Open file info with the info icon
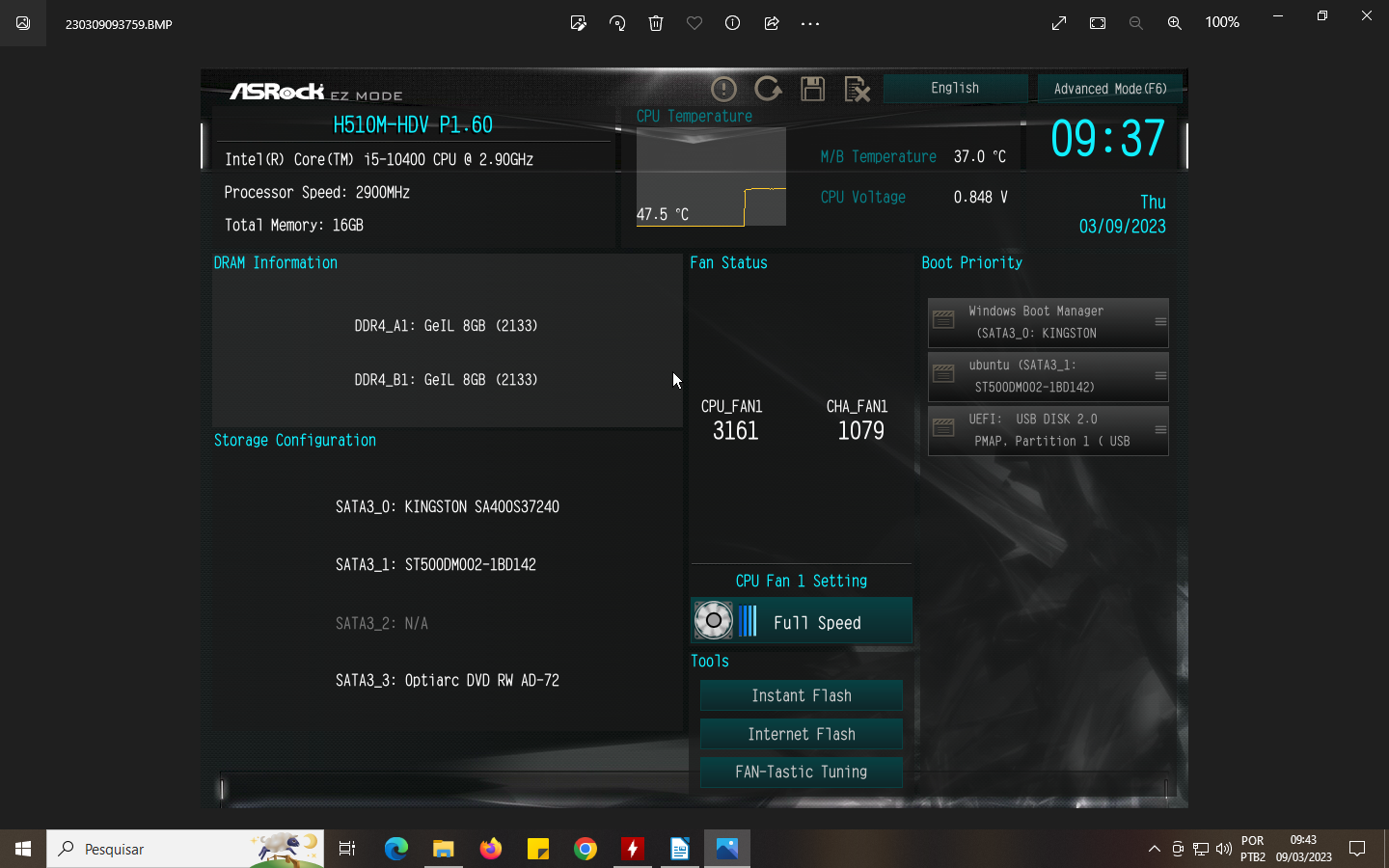 tap(733, 23)
